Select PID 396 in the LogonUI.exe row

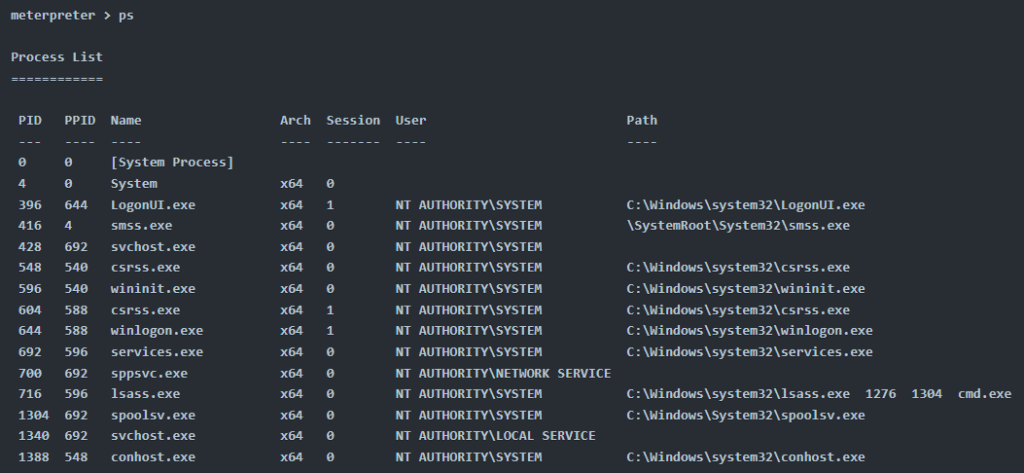(x=30, y=204)
